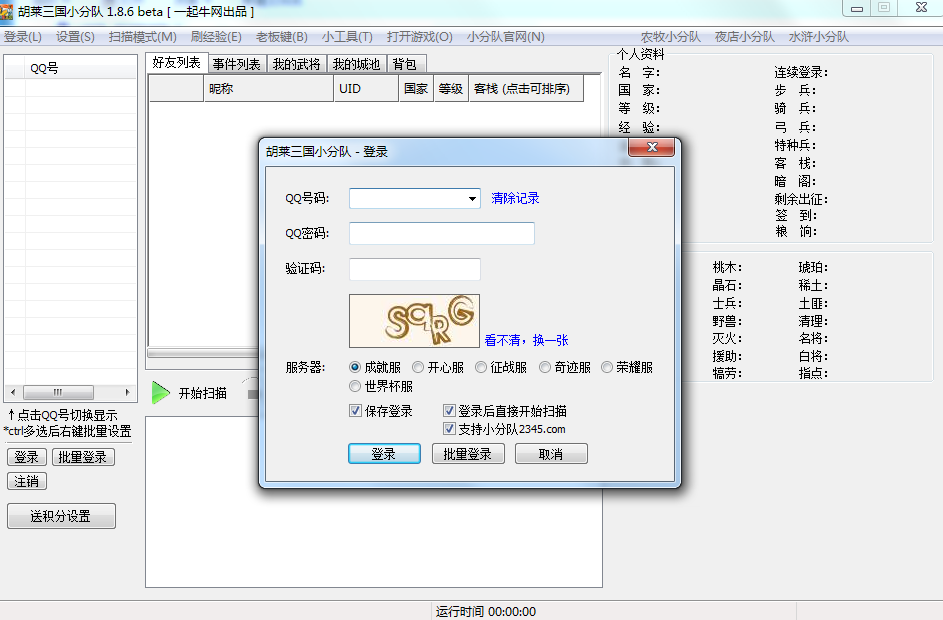This screenshot has width=943, height=620.
Task: Select the 荣耀服 server option
Action: pos(607,367)
